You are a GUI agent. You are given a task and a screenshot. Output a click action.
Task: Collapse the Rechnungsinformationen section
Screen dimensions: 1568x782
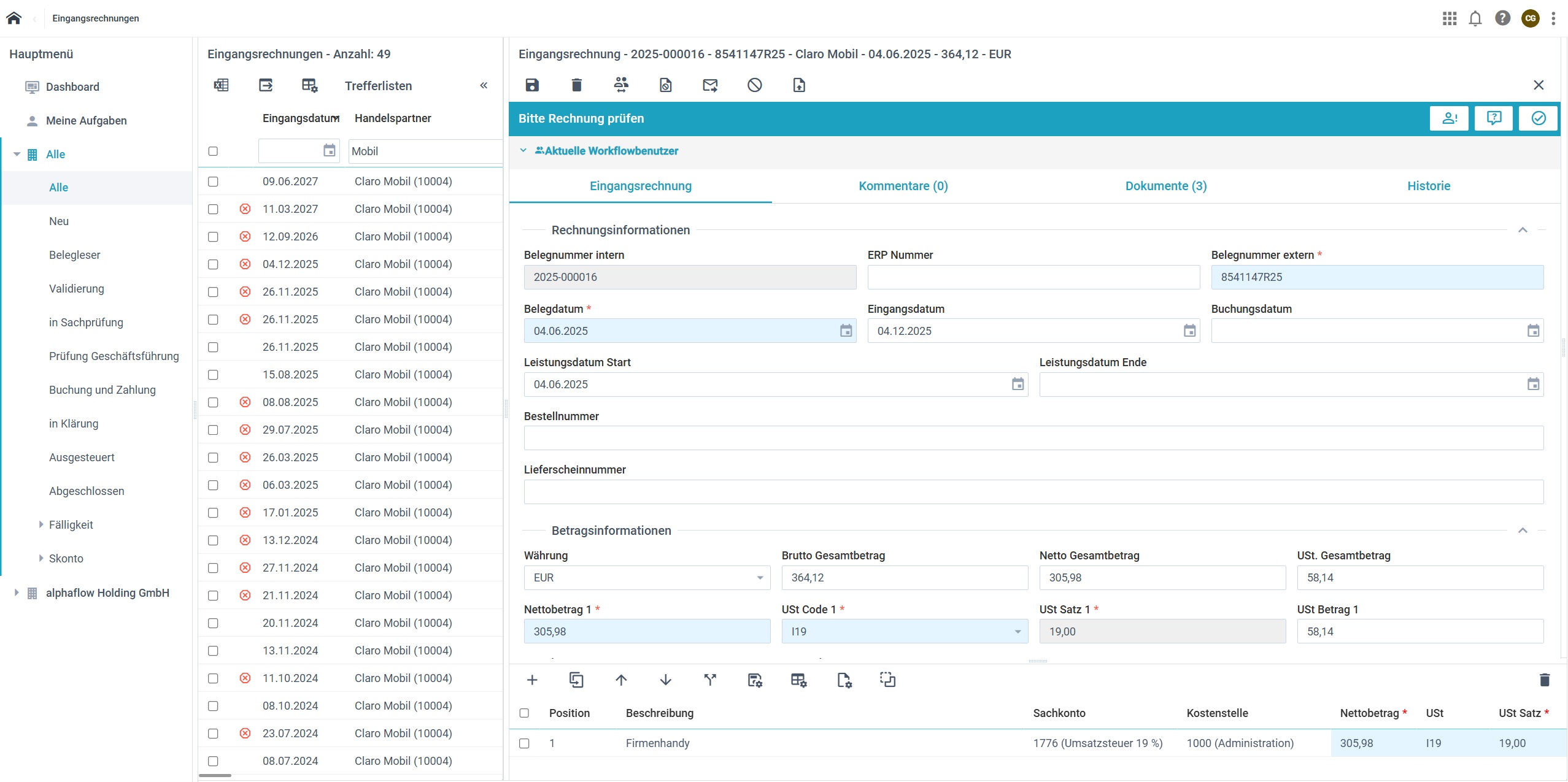point(1523,230)
